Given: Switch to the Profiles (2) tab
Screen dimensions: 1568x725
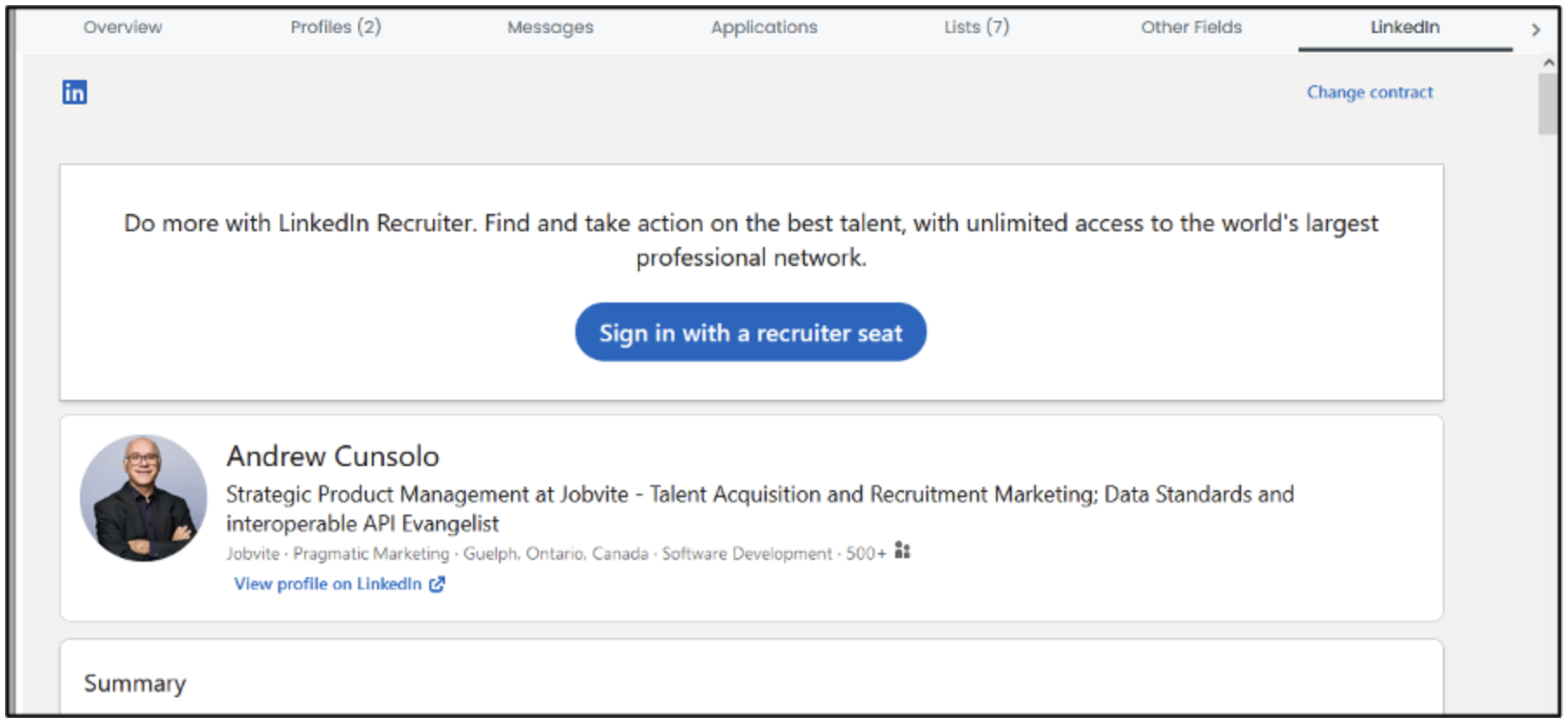Looking at the screenshot, I should (336, 27).
